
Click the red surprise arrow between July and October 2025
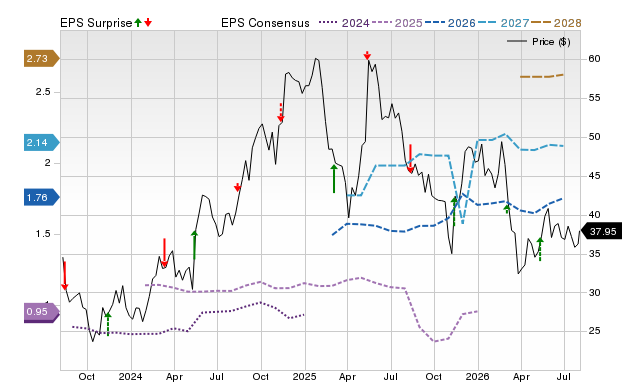pyautogui.click(x=411, y=159)
